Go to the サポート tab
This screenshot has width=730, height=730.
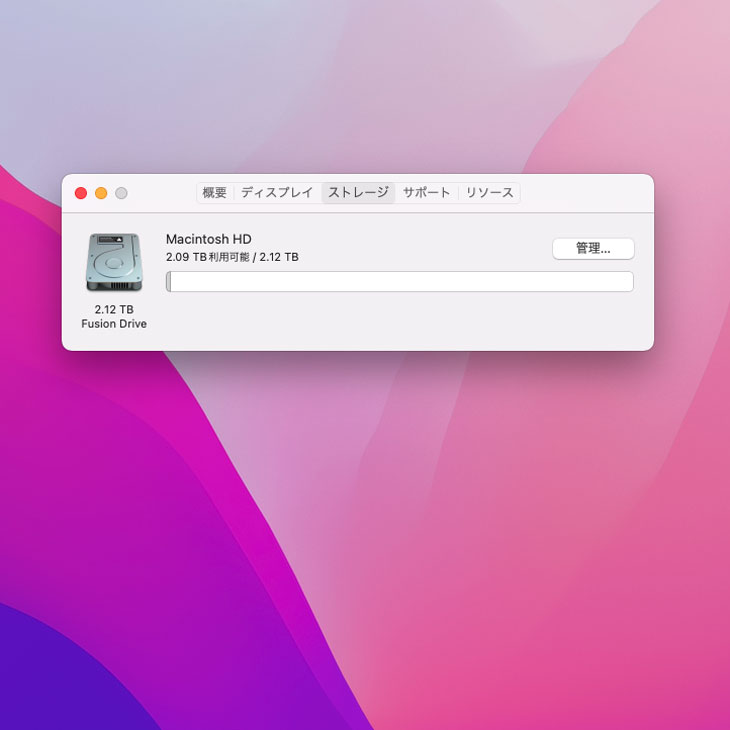pyautogui.click(x=427, y=193)
